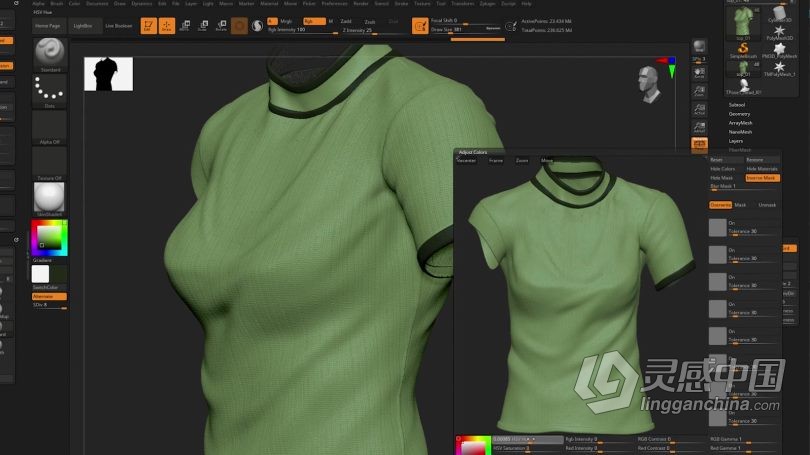
Task: Activate the Move gizmo tool icon
Action: coord(185,25)
